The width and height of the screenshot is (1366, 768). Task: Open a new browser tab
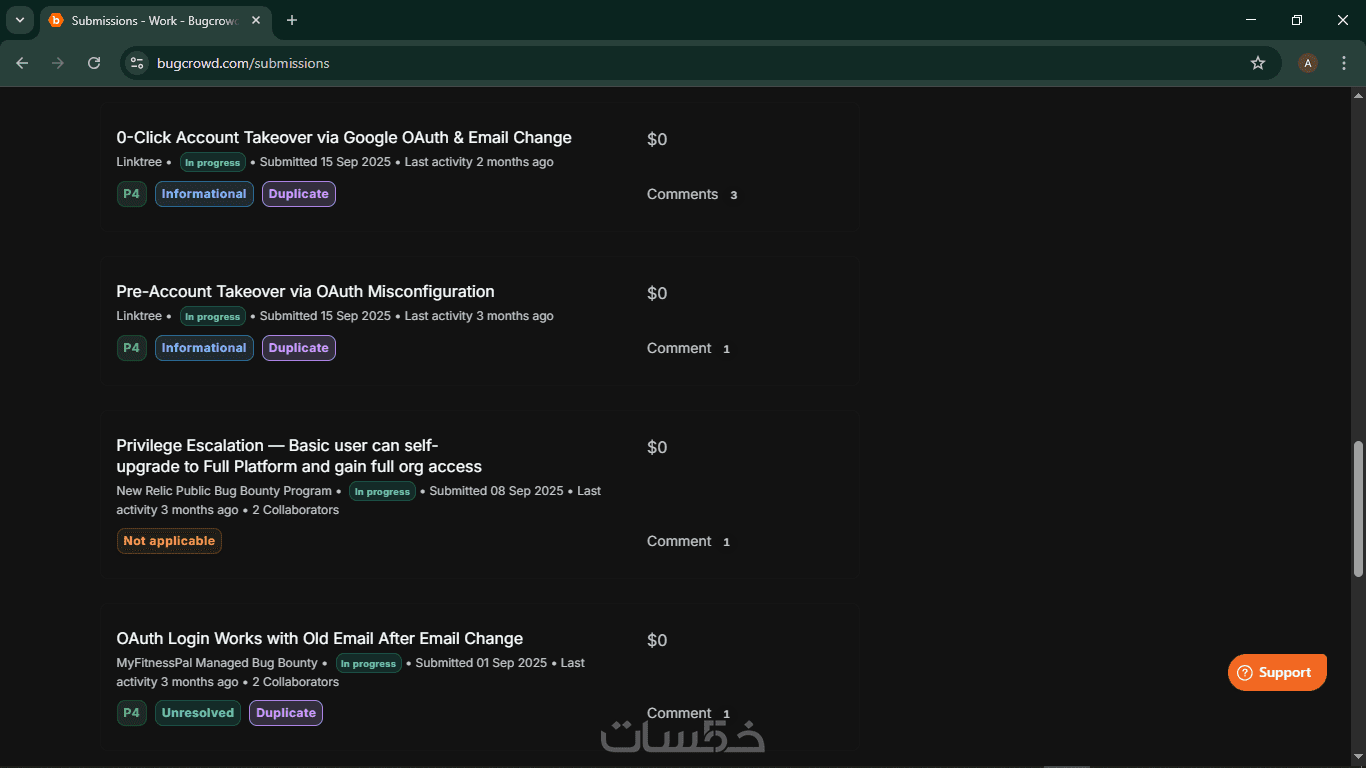[292, 20]
